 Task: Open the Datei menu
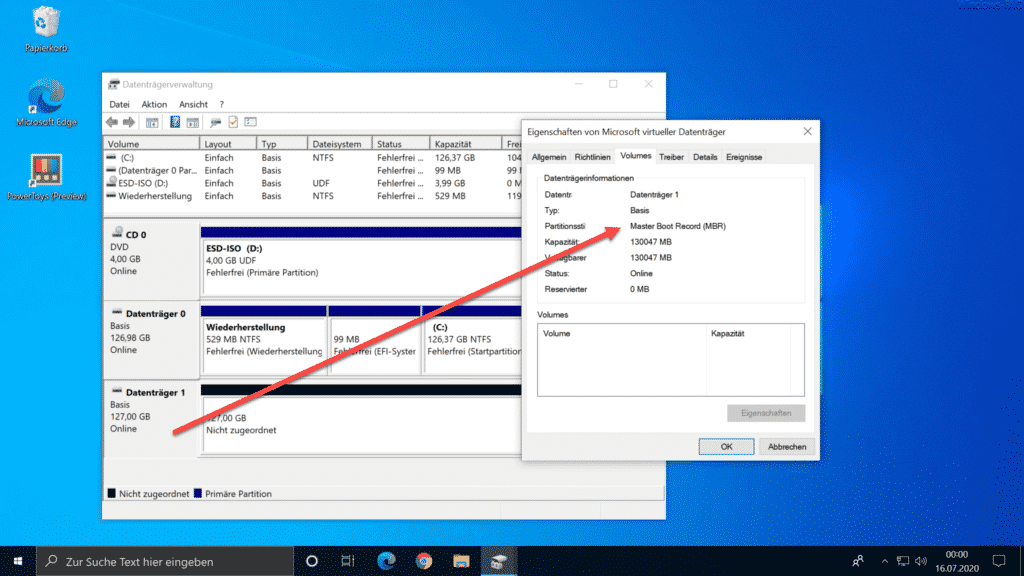pos(119,104)
